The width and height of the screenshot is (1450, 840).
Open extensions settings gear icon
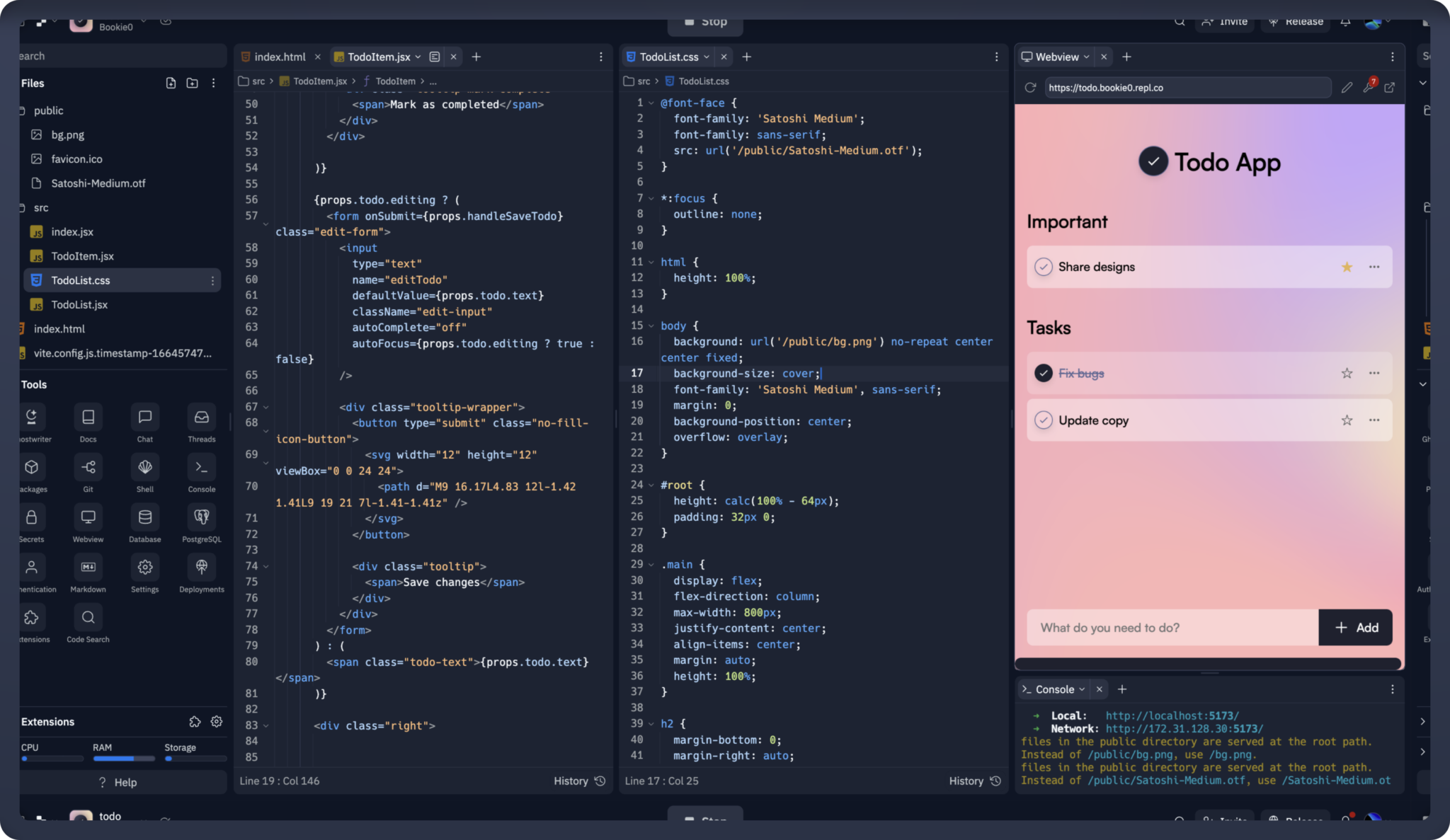tap(217, 722)
